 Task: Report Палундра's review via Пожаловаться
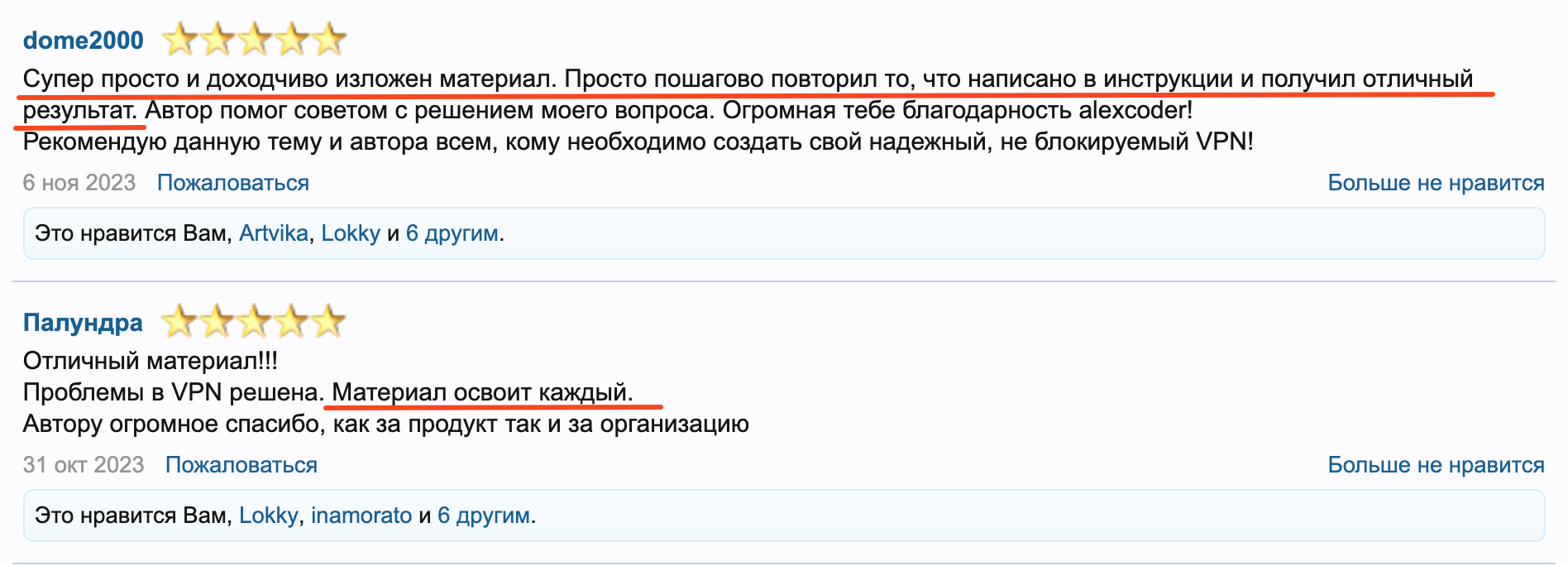(x=241, y=465)
